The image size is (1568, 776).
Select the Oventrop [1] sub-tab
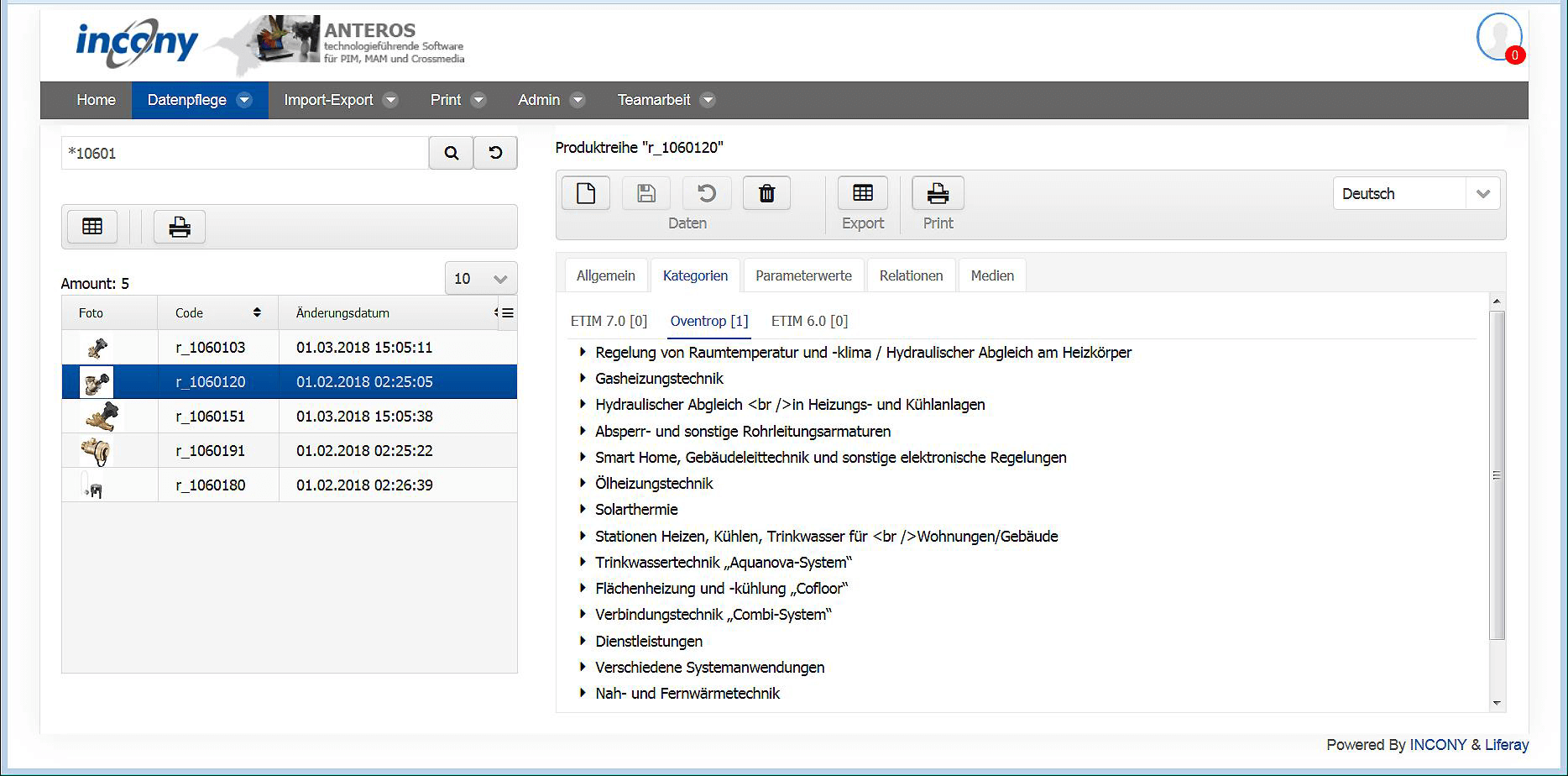pyautogui.click(x=709, y=321)
